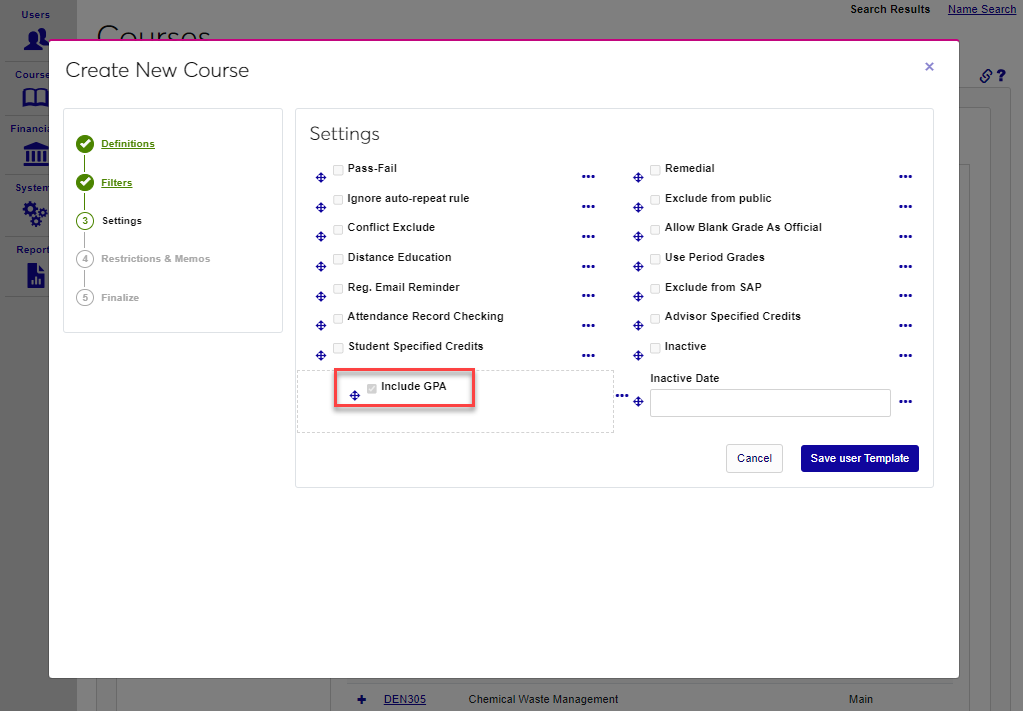Click the Cancel button
1023x711 pixels.
(x=754, y=458)
